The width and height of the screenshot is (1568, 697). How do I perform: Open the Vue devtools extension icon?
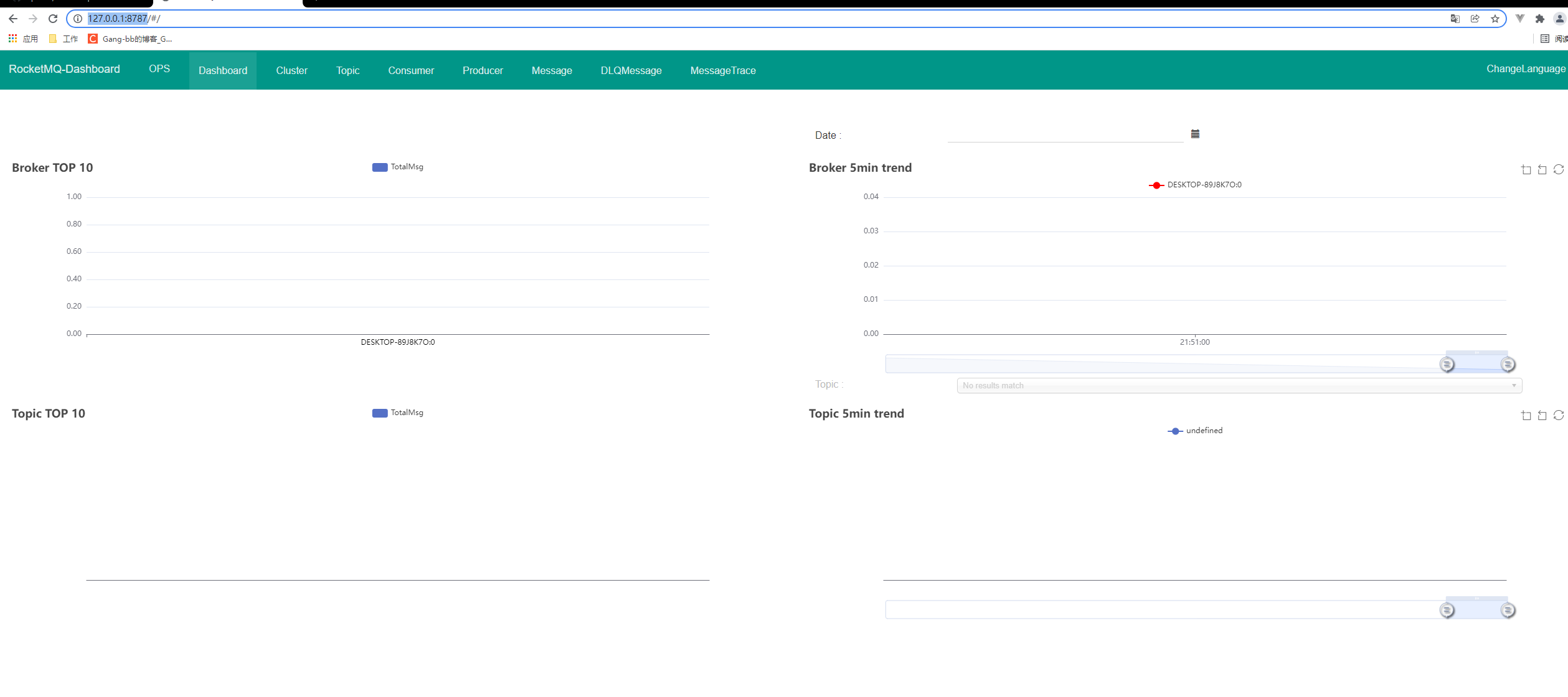[1520, 19]
